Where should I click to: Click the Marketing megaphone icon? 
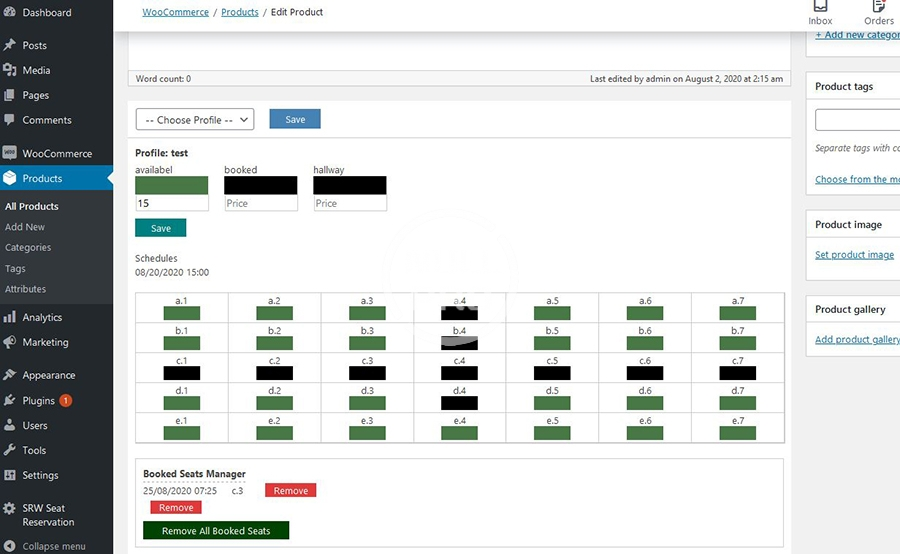(x=10, y=342)
